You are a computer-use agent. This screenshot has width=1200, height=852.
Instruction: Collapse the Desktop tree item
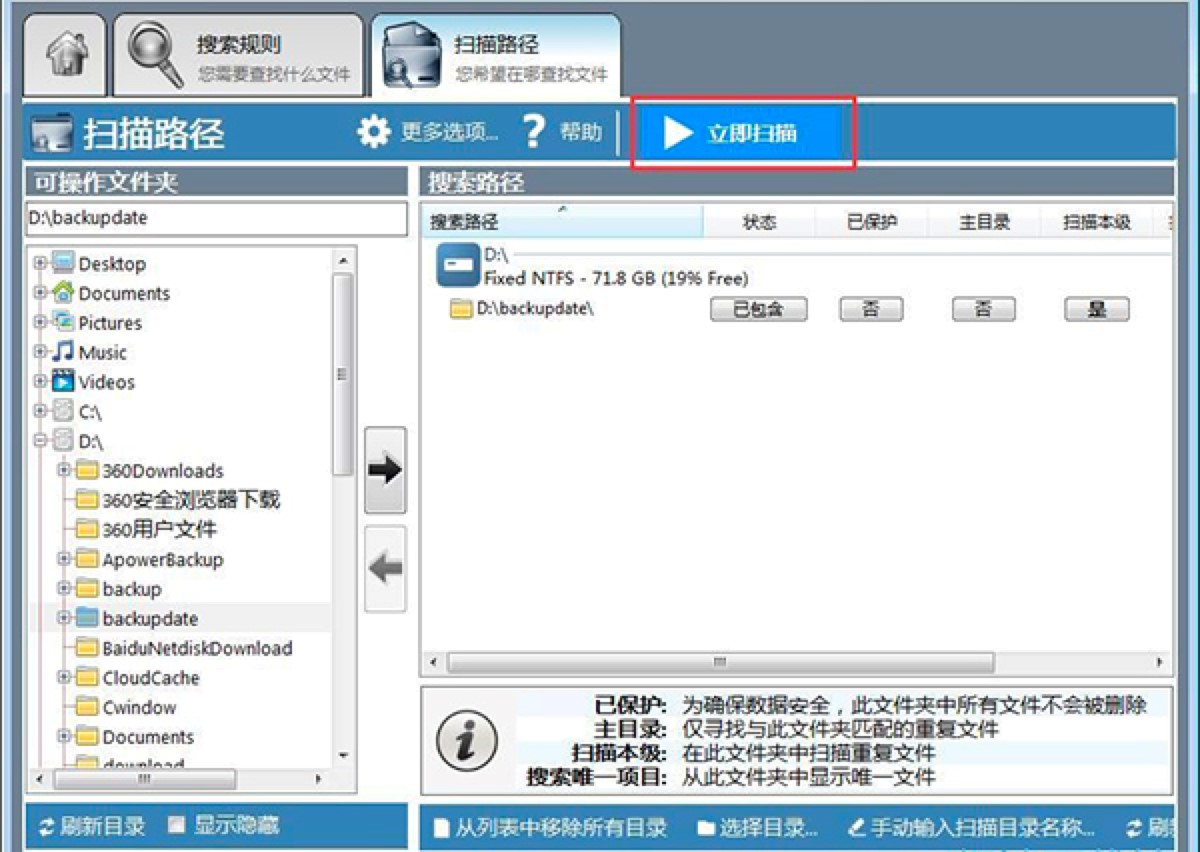38,263
